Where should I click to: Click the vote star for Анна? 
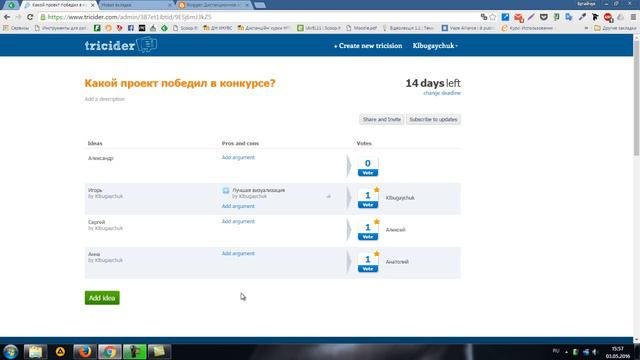click(376, 254)
